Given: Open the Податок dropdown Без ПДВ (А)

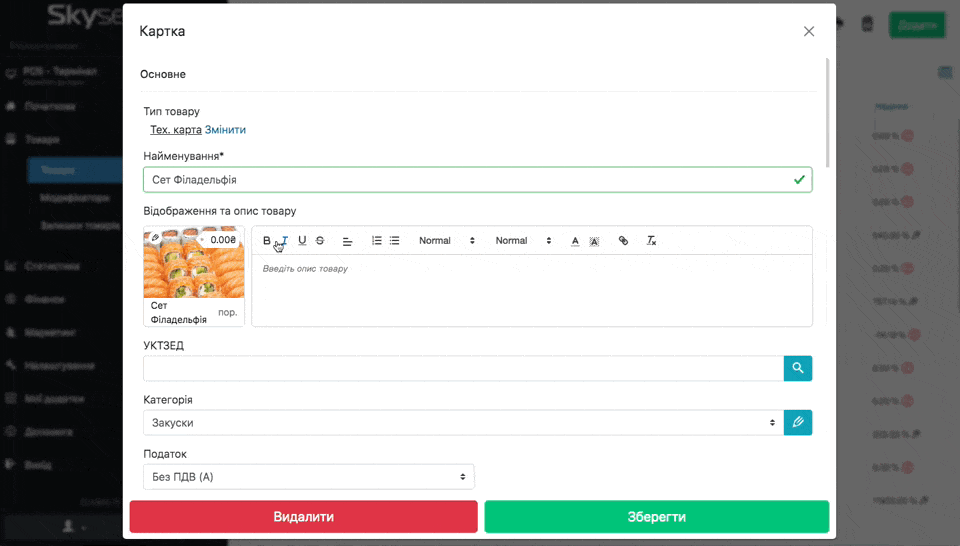Looking at the screenshot, I should click(308, 477).
